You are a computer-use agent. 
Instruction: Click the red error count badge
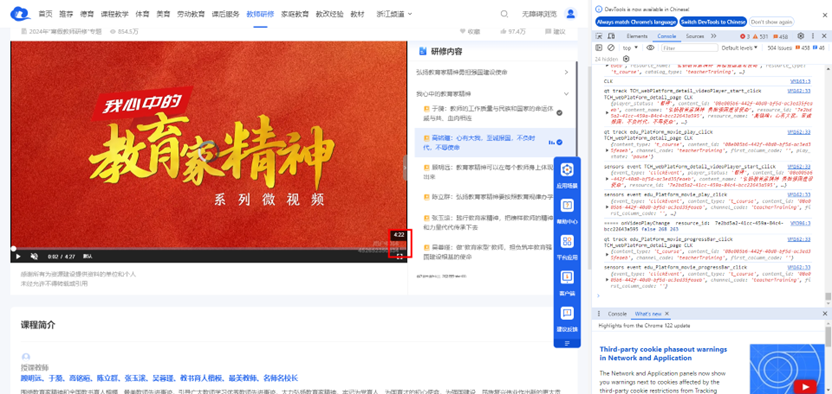click(x=745, y=36)
